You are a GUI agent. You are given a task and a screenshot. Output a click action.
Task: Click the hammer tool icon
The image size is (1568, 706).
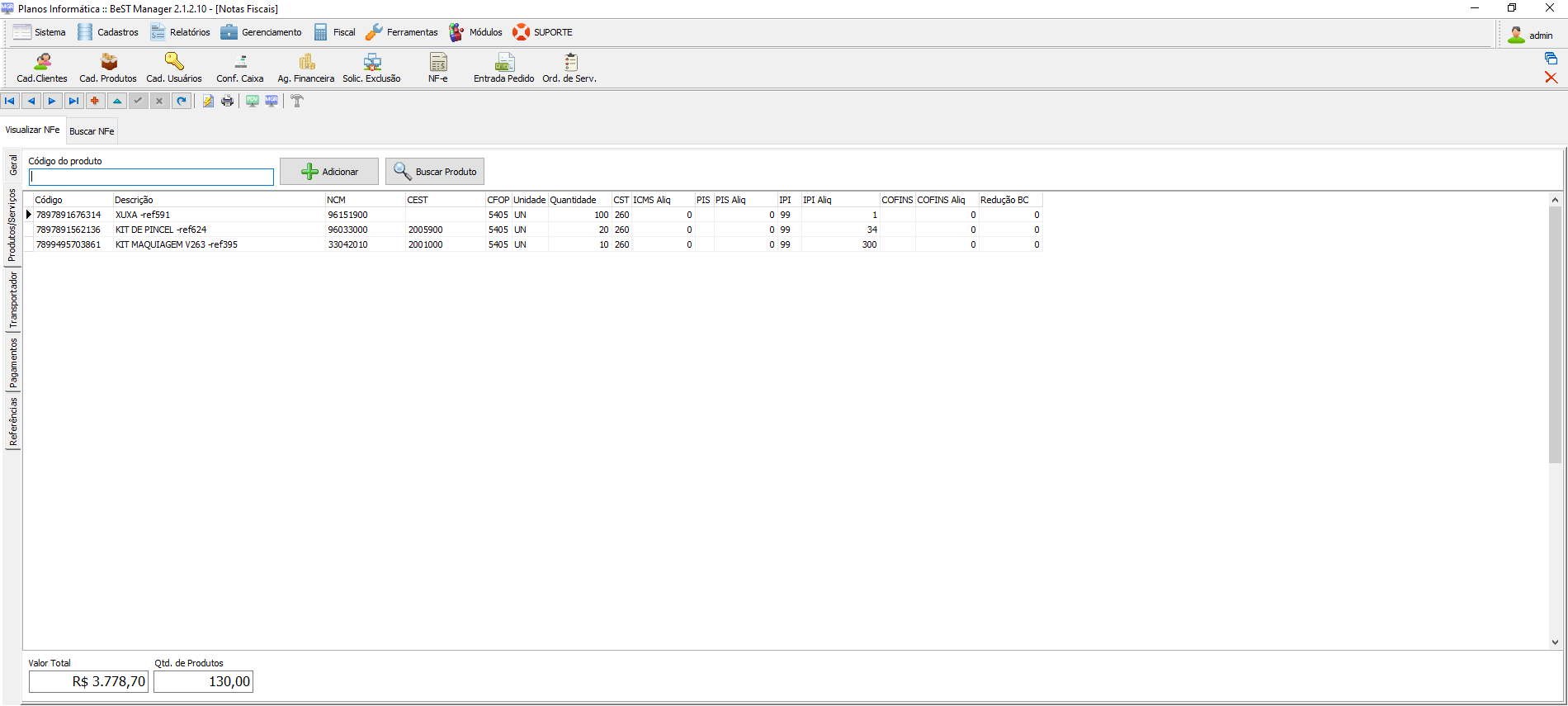297,101
